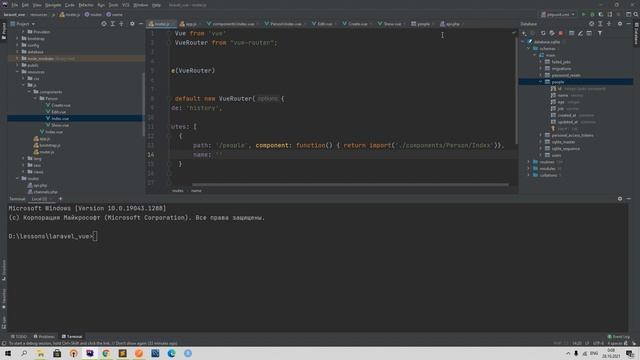Viewport: 640px width, 360px height.
Task: Collapse the resources folder in Project tree
Action: [x=18, y=72]
